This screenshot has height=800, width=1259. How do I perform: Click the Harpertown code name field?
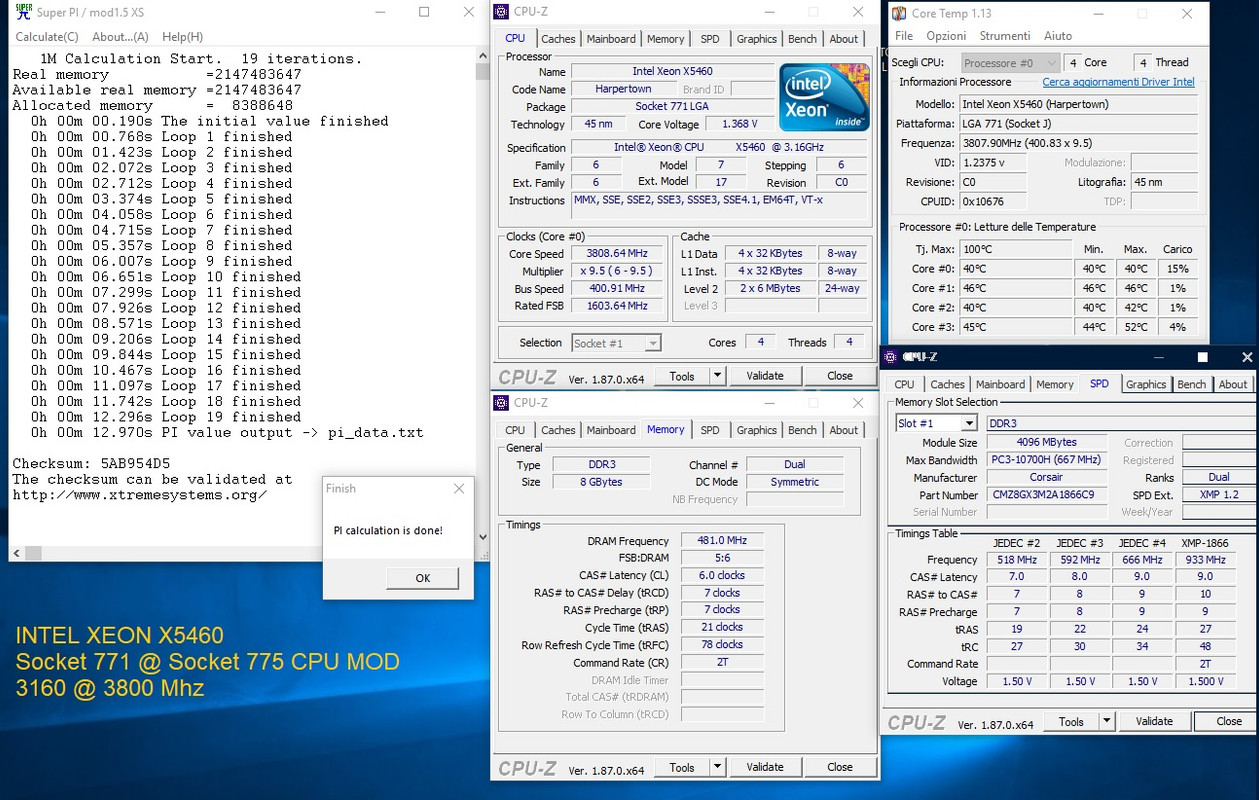(623, 90)
